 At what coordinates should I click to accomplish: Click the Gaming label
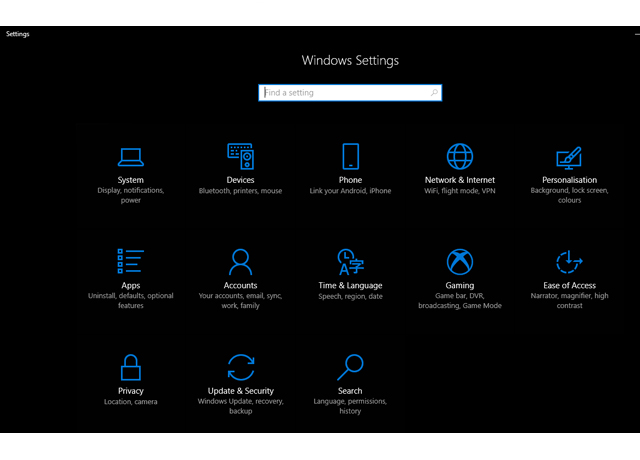[x=460, y=285]
